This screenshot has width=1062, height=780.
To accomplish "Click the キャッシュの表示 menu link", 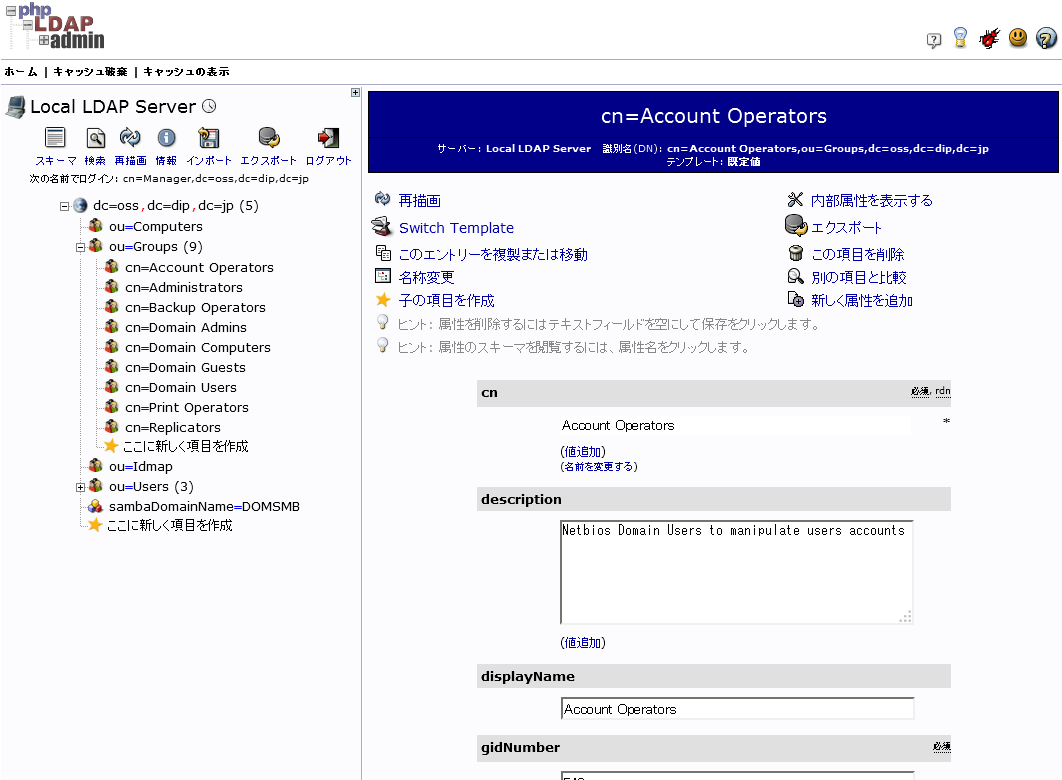I will pos(186,72).
